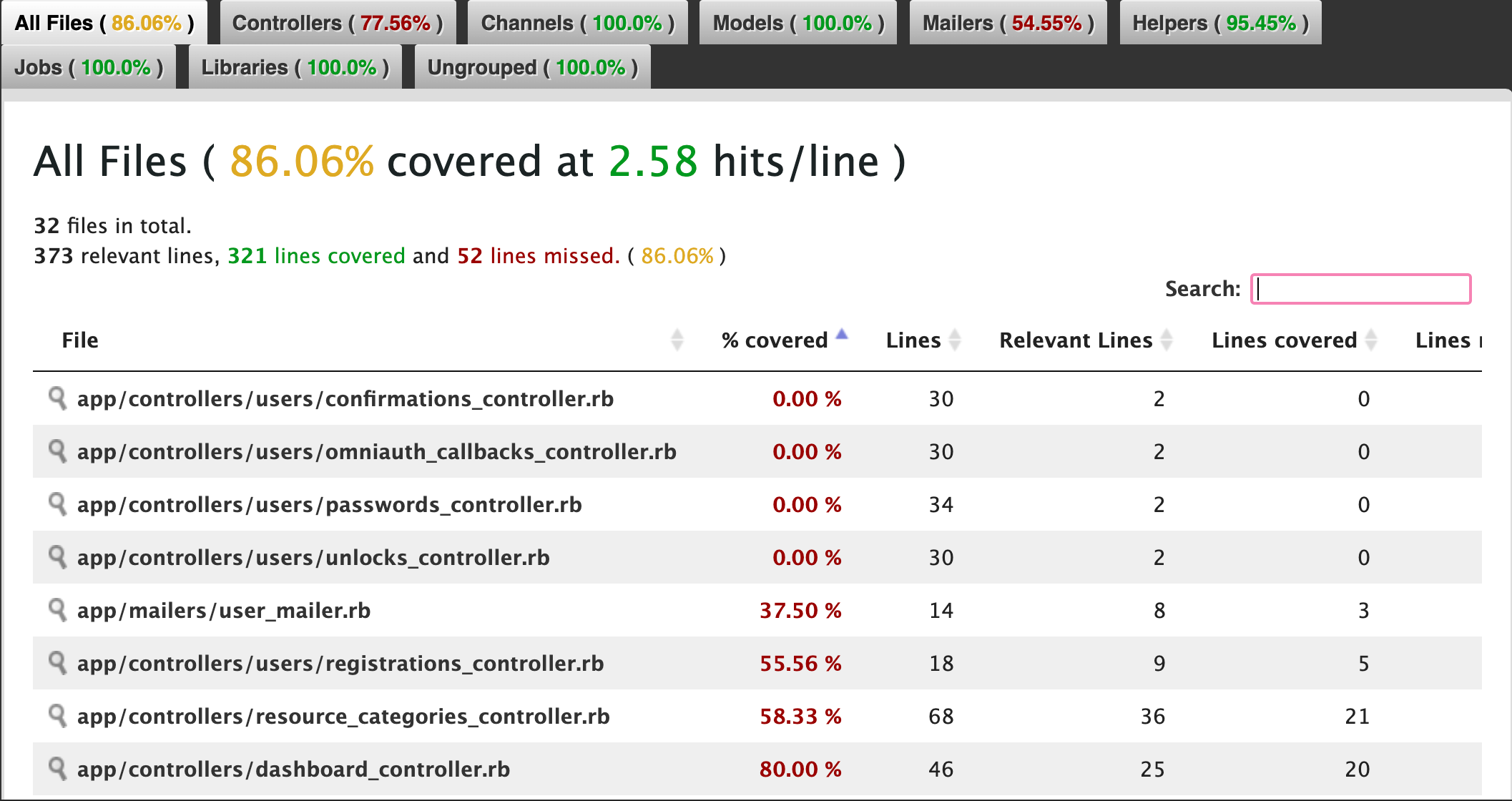Click magnifier icon for passwords_controller.rb
This screenshot has width=1512, height=801.
[x=57, y=503]
